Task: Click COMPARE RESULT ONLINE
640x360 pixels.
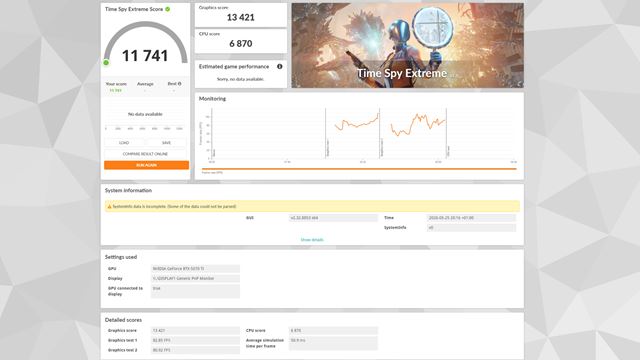Action: [145, 154]
